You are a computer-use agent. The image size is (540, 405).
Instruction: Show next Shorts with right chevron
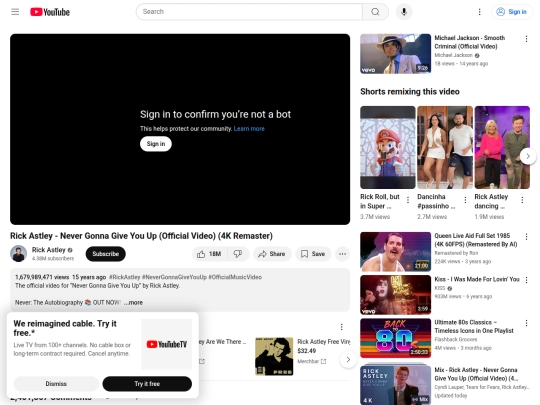[528, 156]
